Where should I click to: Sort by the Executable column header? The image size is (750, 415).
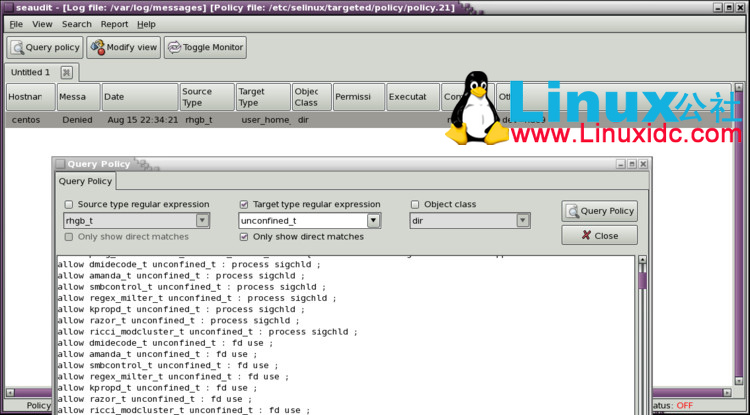(413, 97)
